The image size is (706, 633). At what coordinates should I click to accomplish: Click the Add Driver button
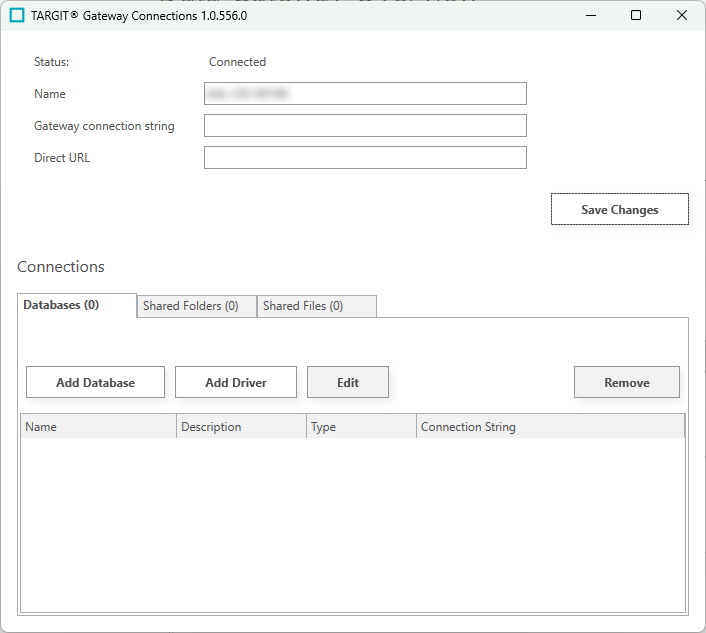click(x=236, y=382)
